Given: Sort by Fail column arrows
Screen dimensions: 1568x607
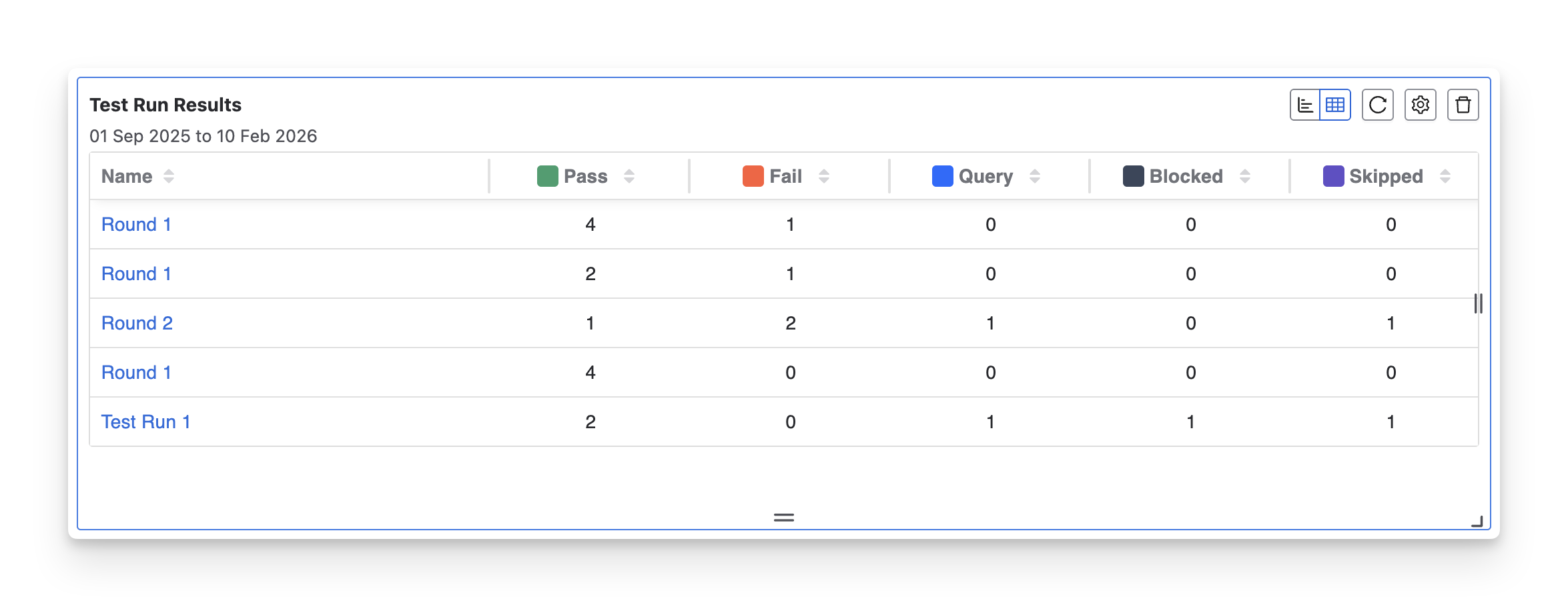Looking at the screenshot, I should (824, 176).
